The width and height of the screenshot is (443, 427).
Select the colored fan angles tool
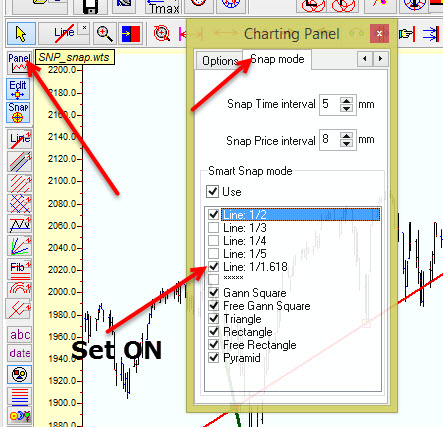click(20, 246)
